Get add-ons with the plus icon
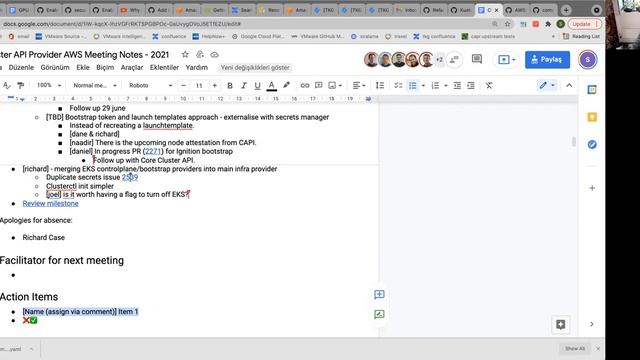Image resolution: width=640 pixels, height=360 pixels. (x=592, y=188)
